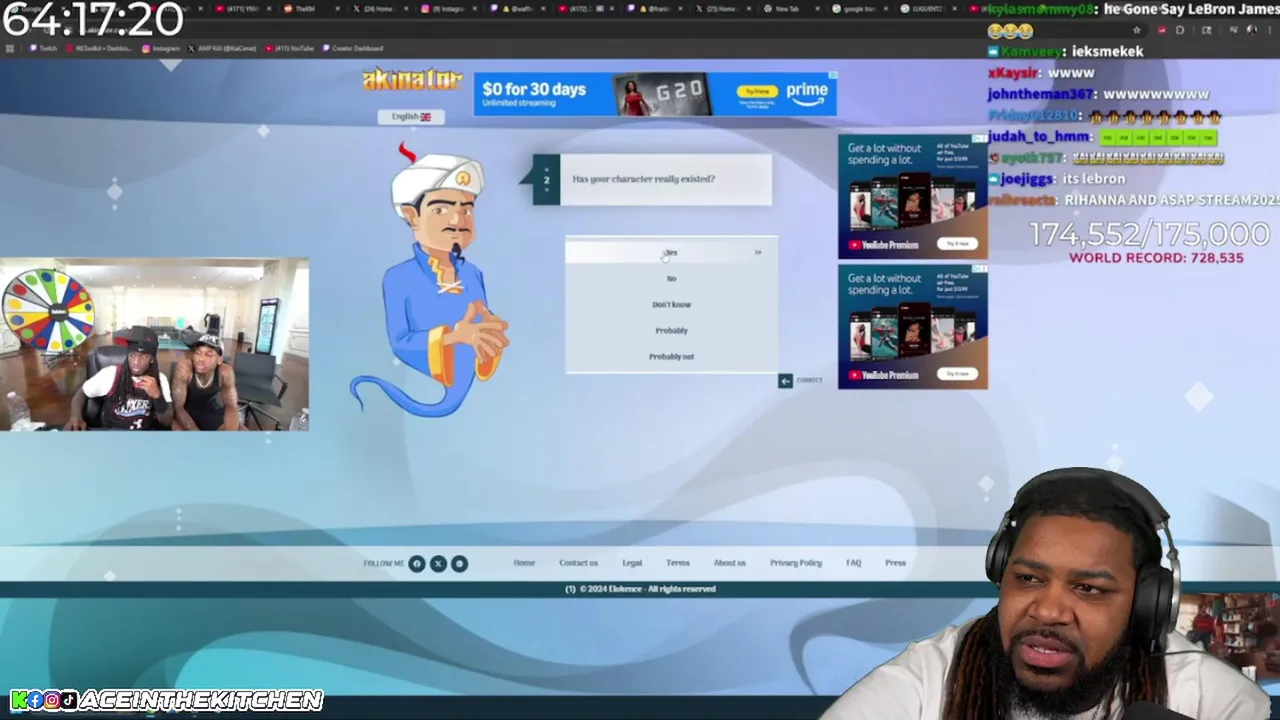
Task: Open the Facebook follow icon
Action: 417,563
